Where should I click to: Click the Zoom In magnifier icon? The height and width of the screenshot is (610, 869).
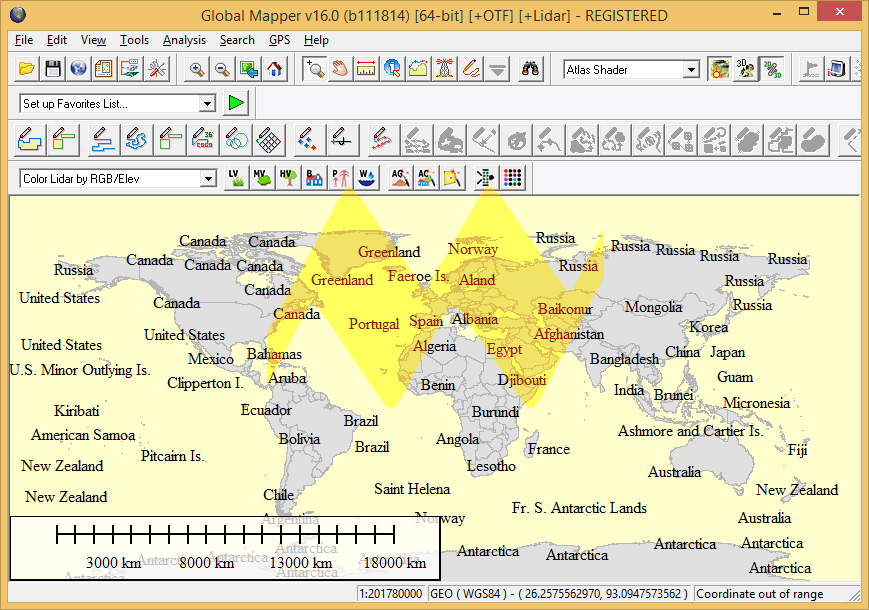point(197,69)
